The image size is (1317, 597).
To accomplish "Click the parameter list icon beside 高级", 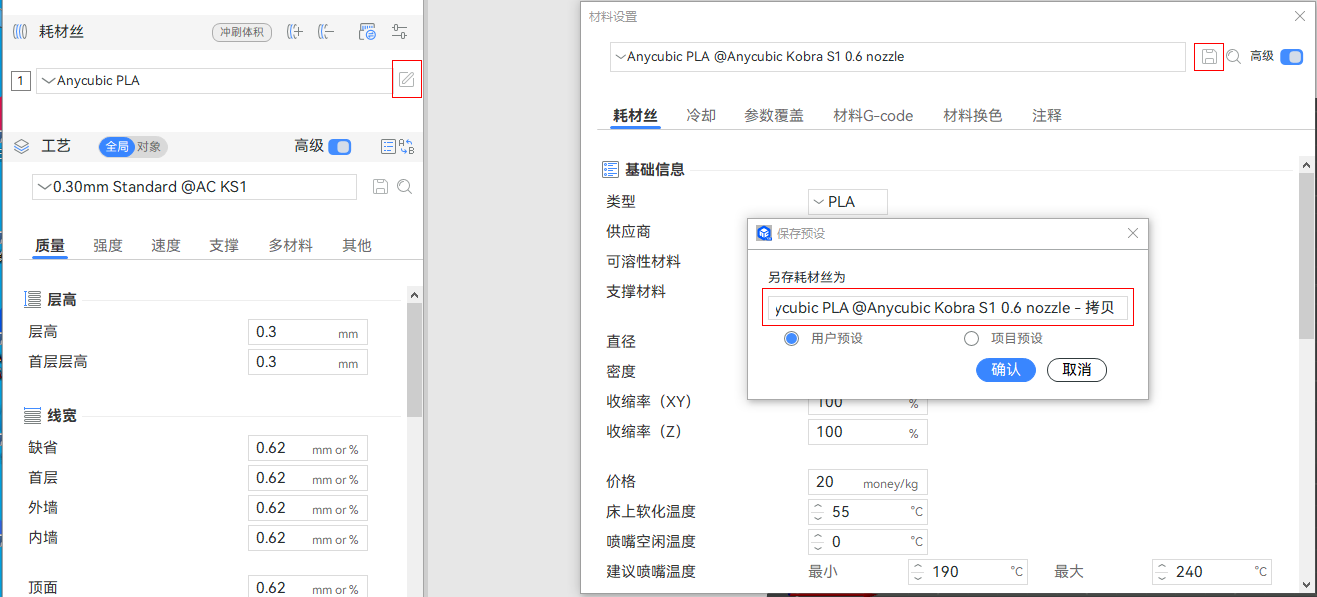I will [388, 147].
